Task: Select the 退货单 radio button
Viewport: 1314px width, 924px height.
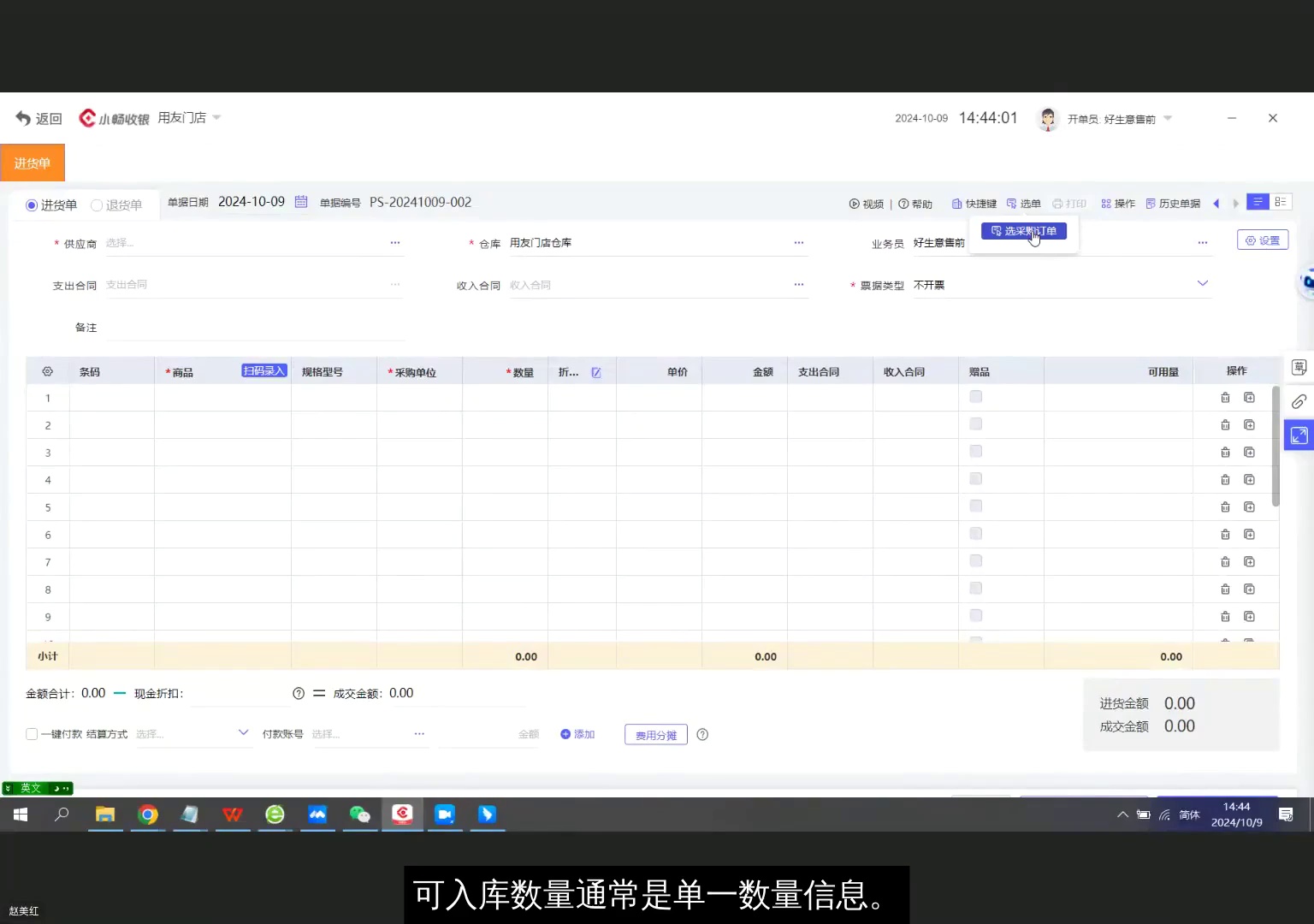Action: [97, 204]
